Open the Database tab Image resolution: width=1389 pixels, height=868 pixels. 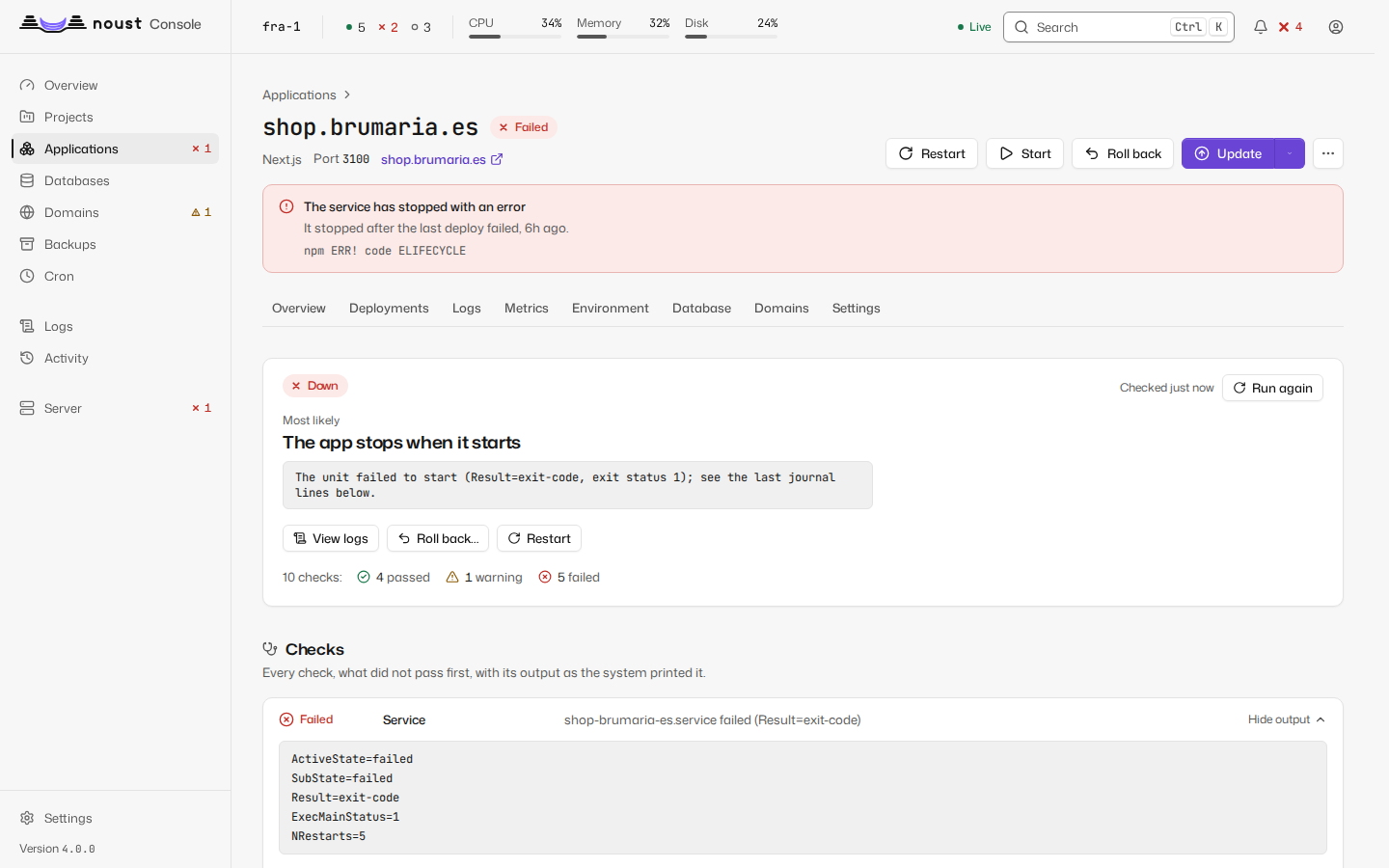[701, 308]
